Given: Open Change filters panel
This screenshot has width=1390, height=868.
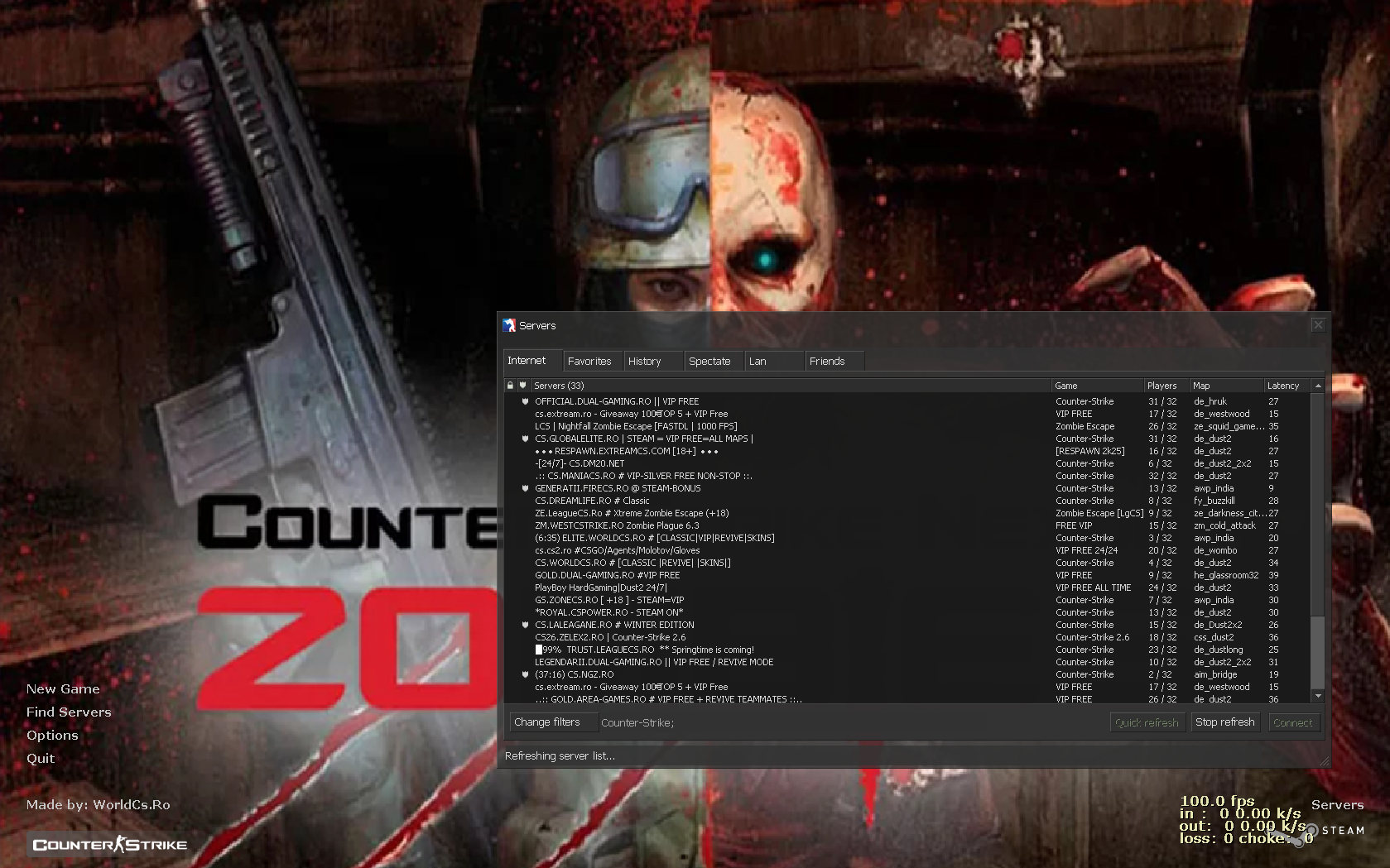Looking at the screenshot, I should click(x=547, y=722).
